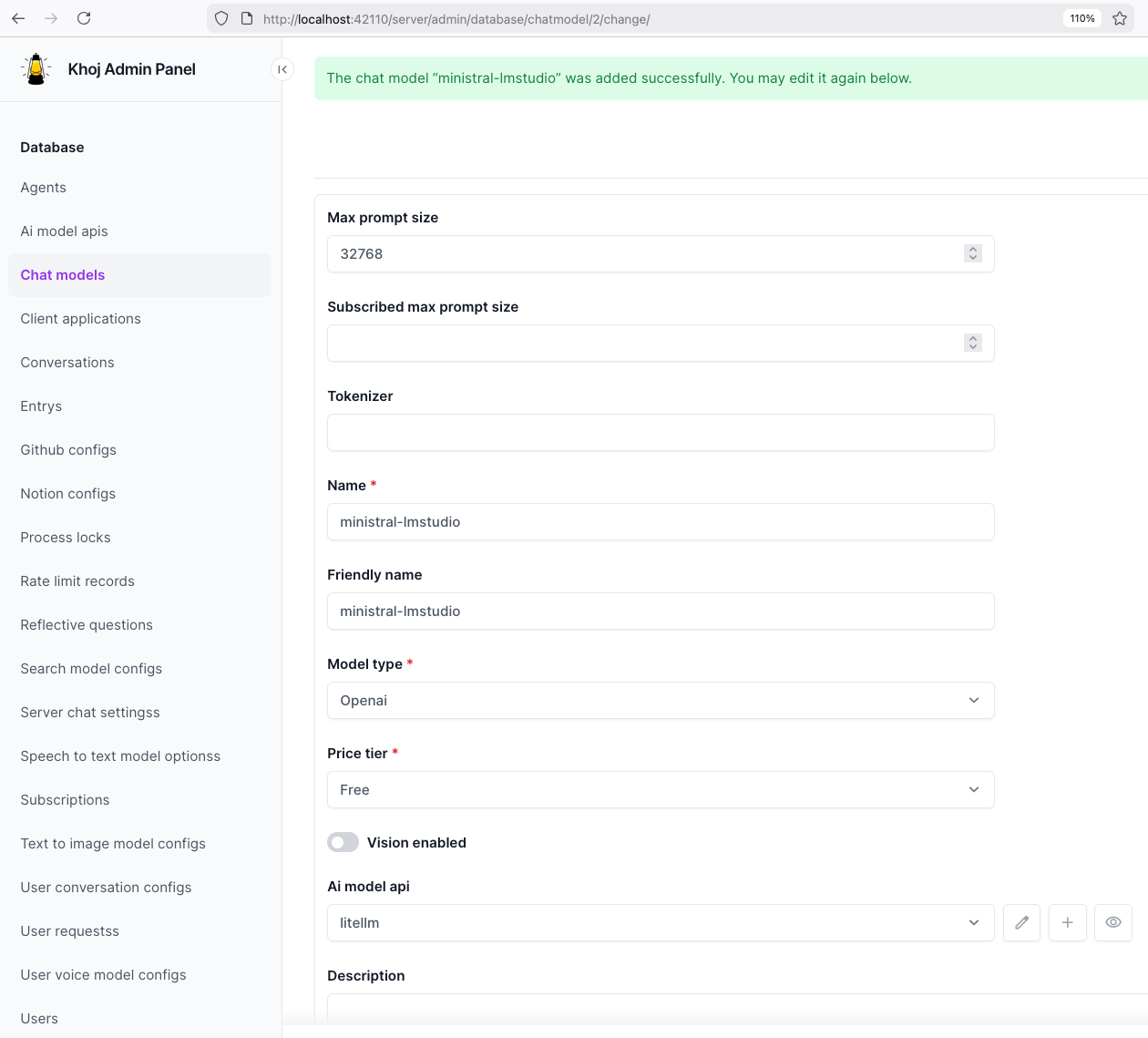Click the browser forward arrow
Image resolution: width=1148 pixels, height=1038 pixels.
pos(51,18)
